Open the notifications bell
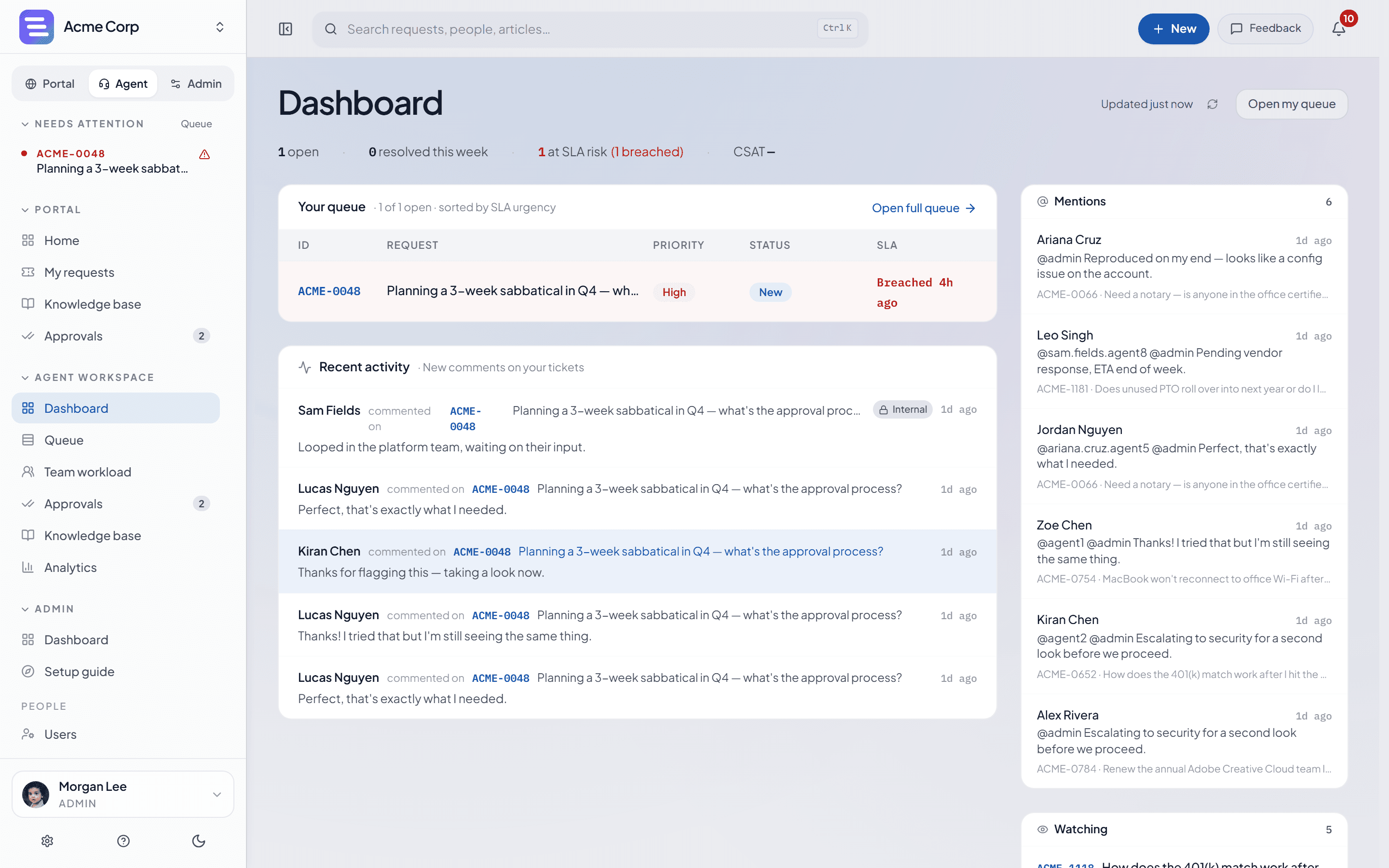 (1338, 29)
